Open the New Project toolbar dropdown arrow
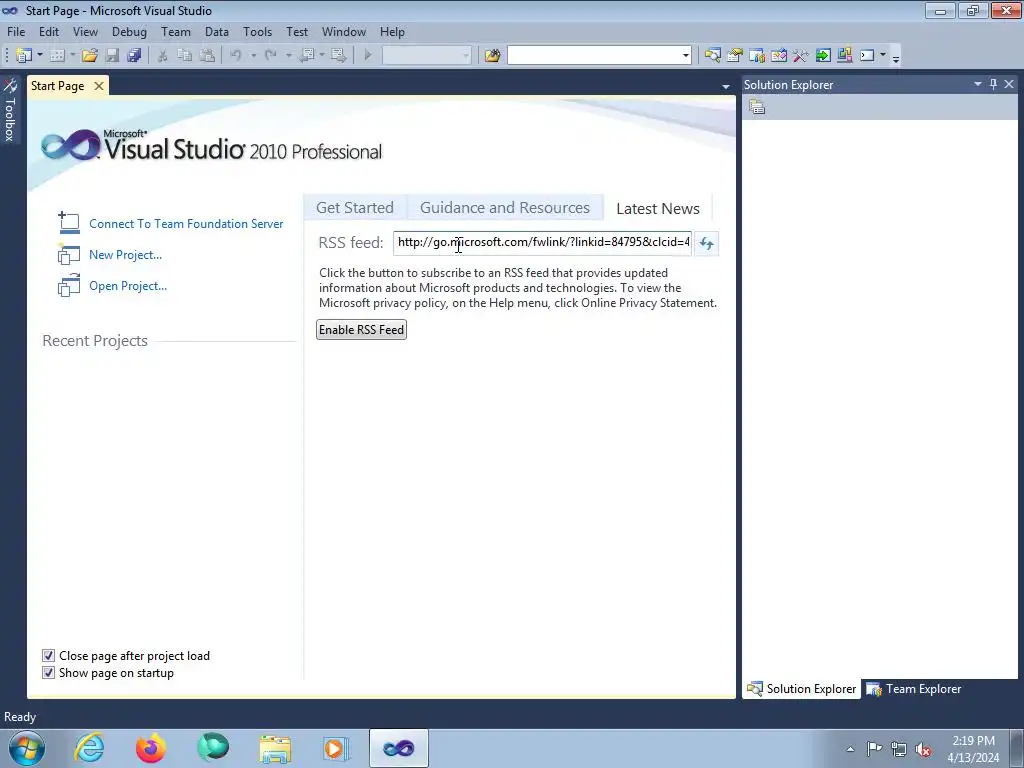The width and height of the screenshot is (1024, 768). click(x=40, y=56)
